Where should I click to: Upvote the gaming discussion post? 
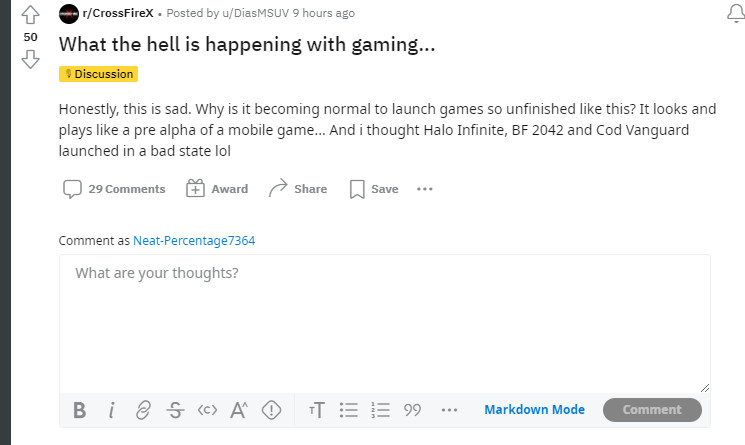(30, 15)
